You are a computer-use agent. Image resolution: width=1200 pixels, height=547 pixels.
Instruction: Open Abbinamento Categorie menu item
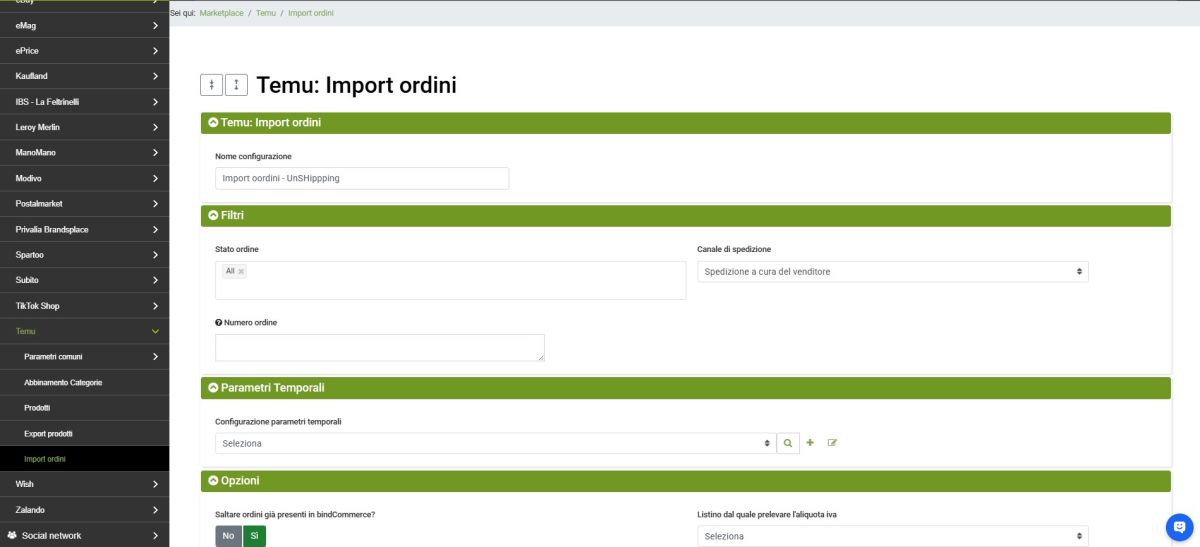(x=84, y=382)
